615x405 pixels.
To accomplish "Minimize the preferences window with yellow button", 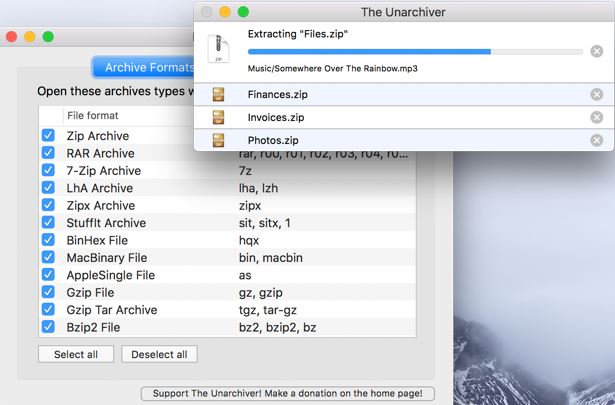I will (x=30, y=37).
